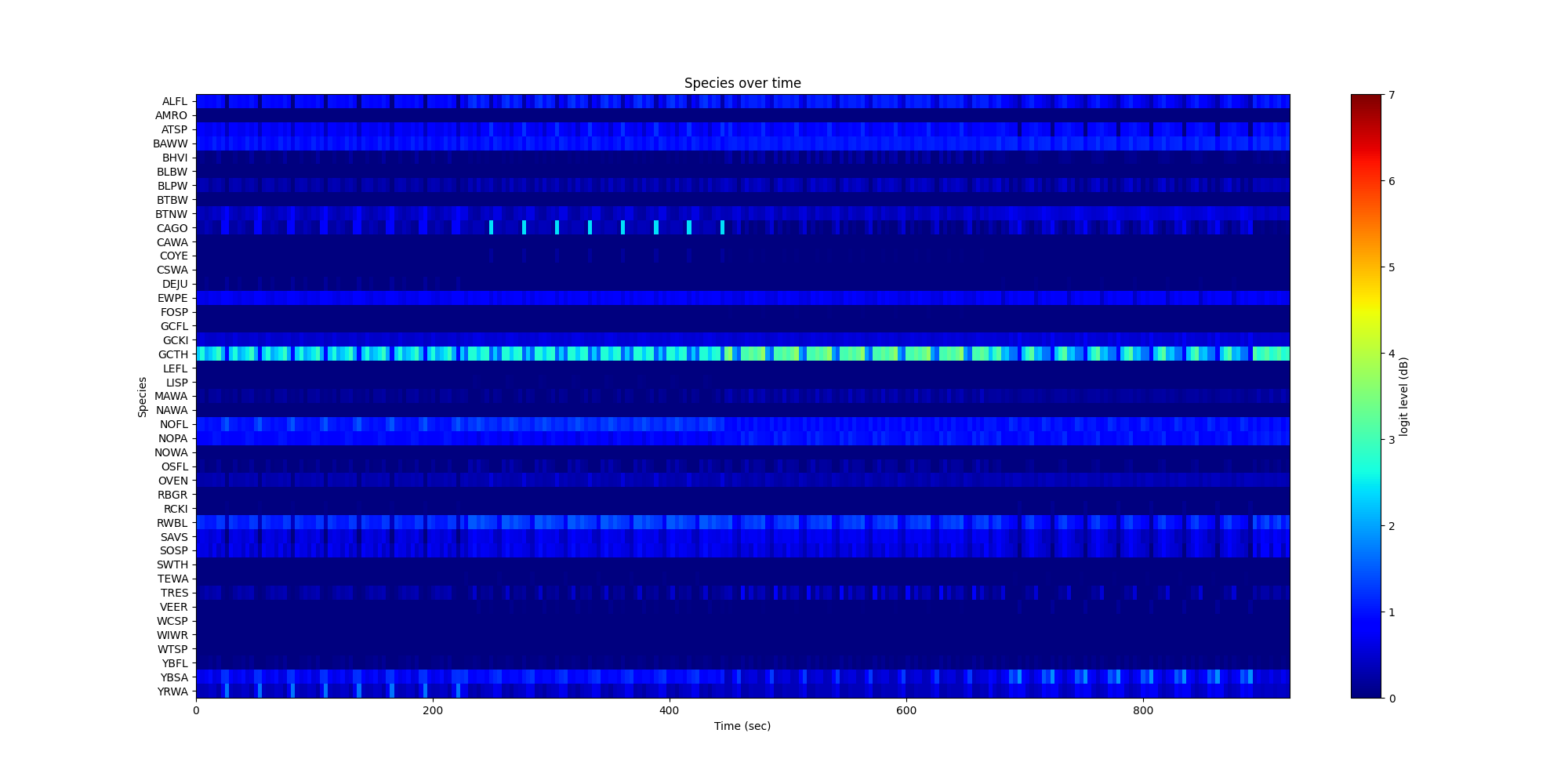1568x784 pixels.
Task: Click the 'logit level (dB)' colorbar label
Action: (x=1404, y=397)
